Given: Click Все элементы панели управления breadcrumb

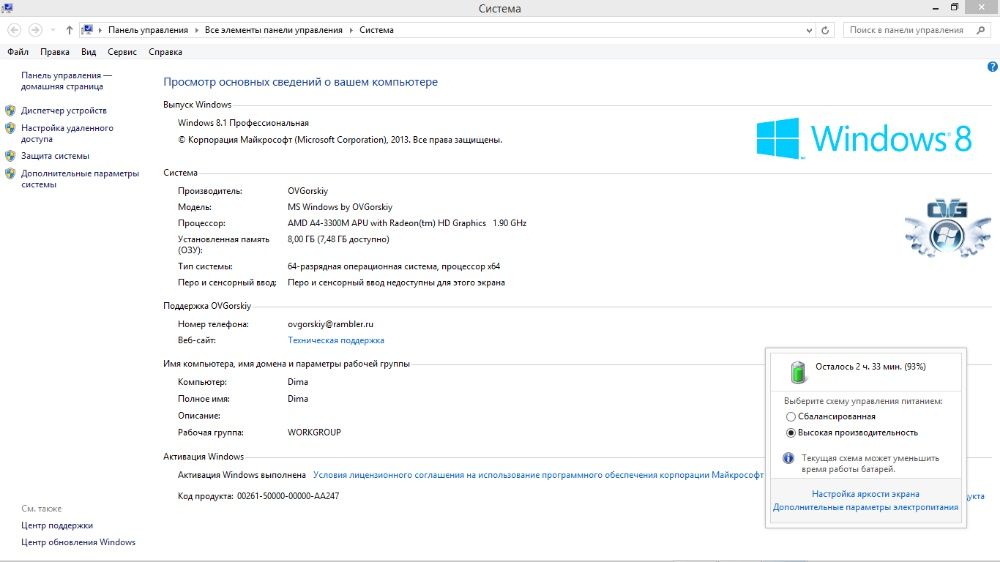Looking at the screenshot, I should 274,30.
